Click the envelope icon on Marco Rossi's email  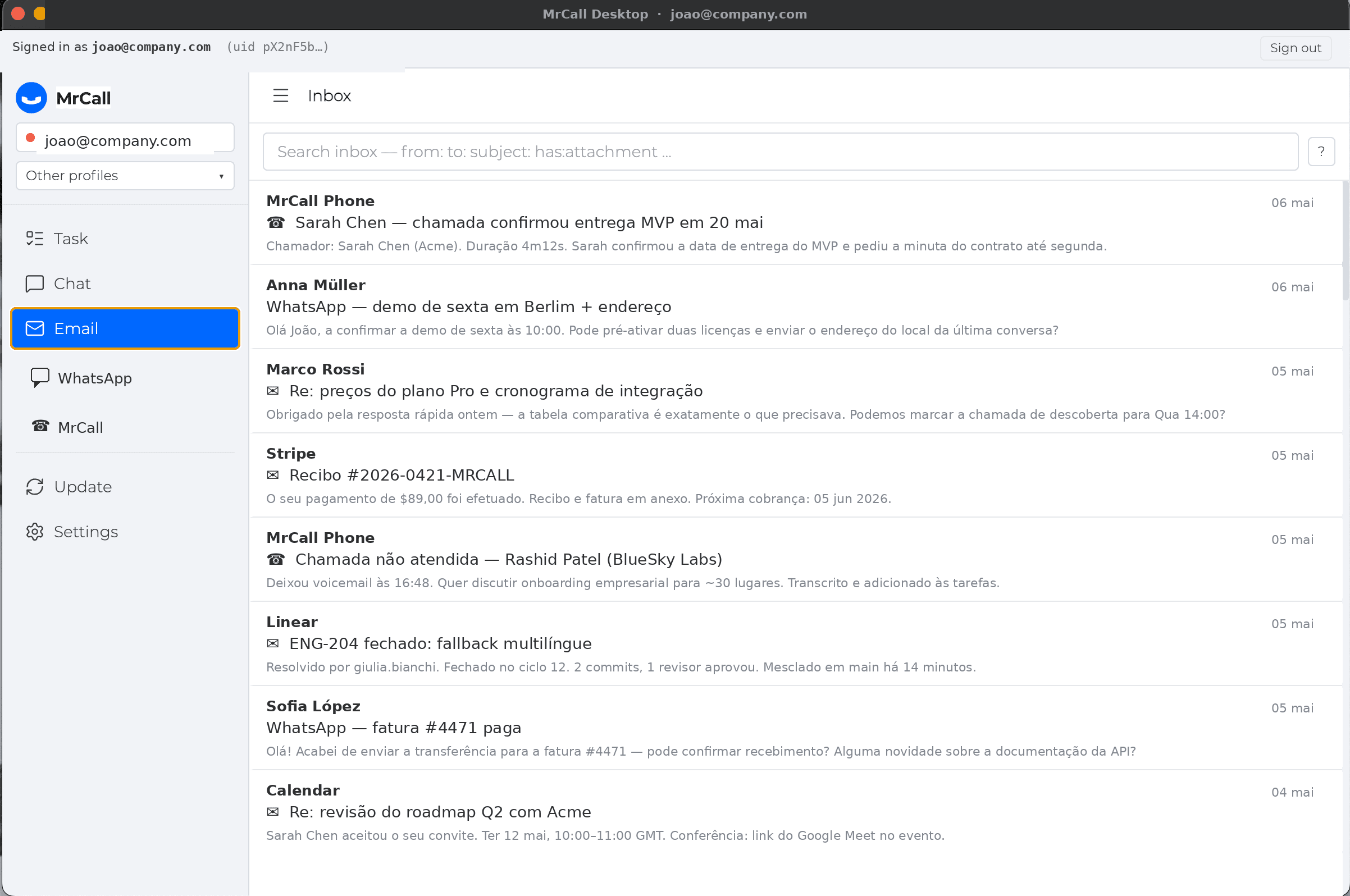pyautogui.click(x=273, y=391)
